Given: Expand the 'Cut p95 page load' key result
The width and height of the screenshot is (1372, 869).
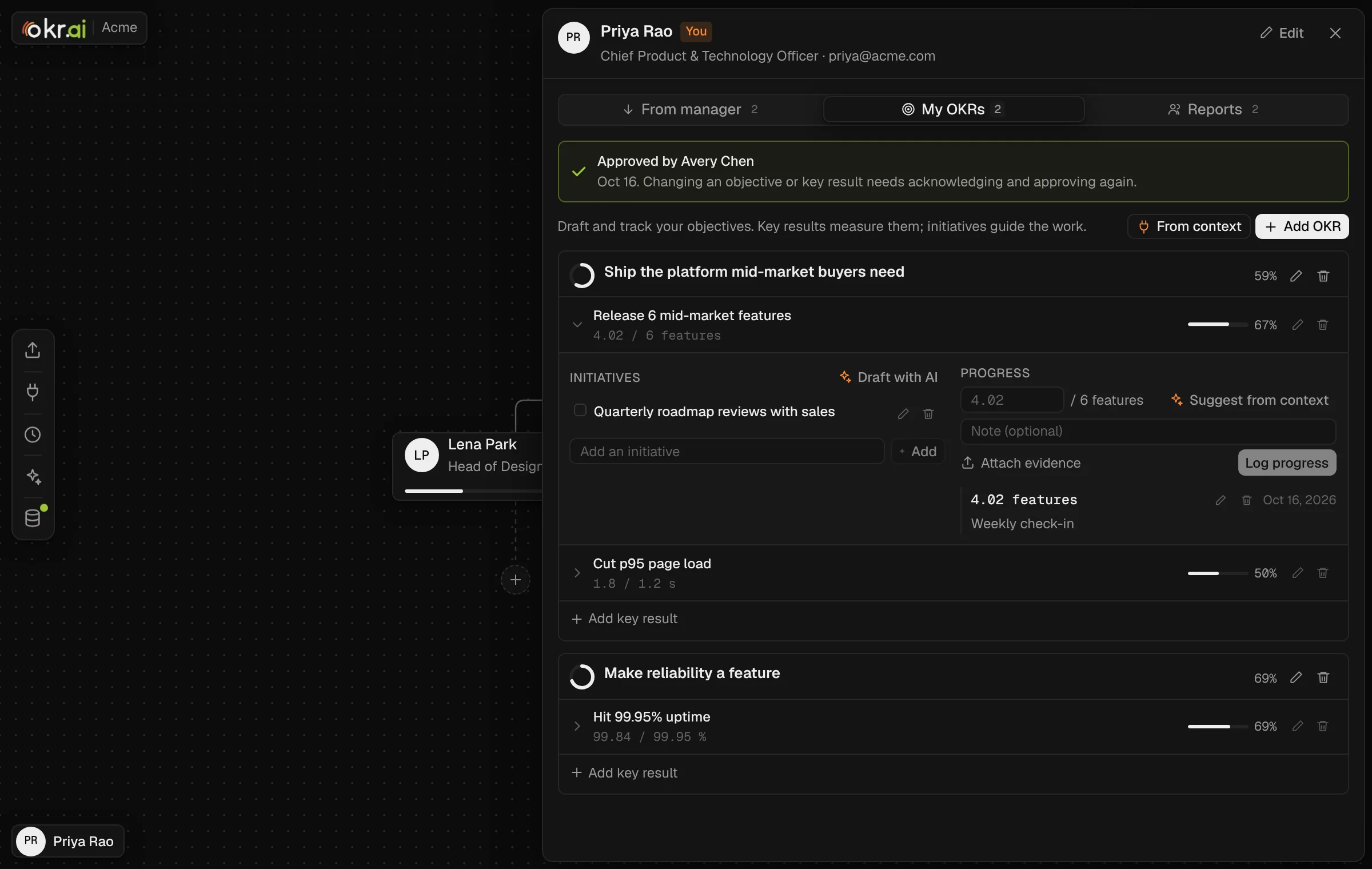Looking at the screenshot, I should (577, 573).
